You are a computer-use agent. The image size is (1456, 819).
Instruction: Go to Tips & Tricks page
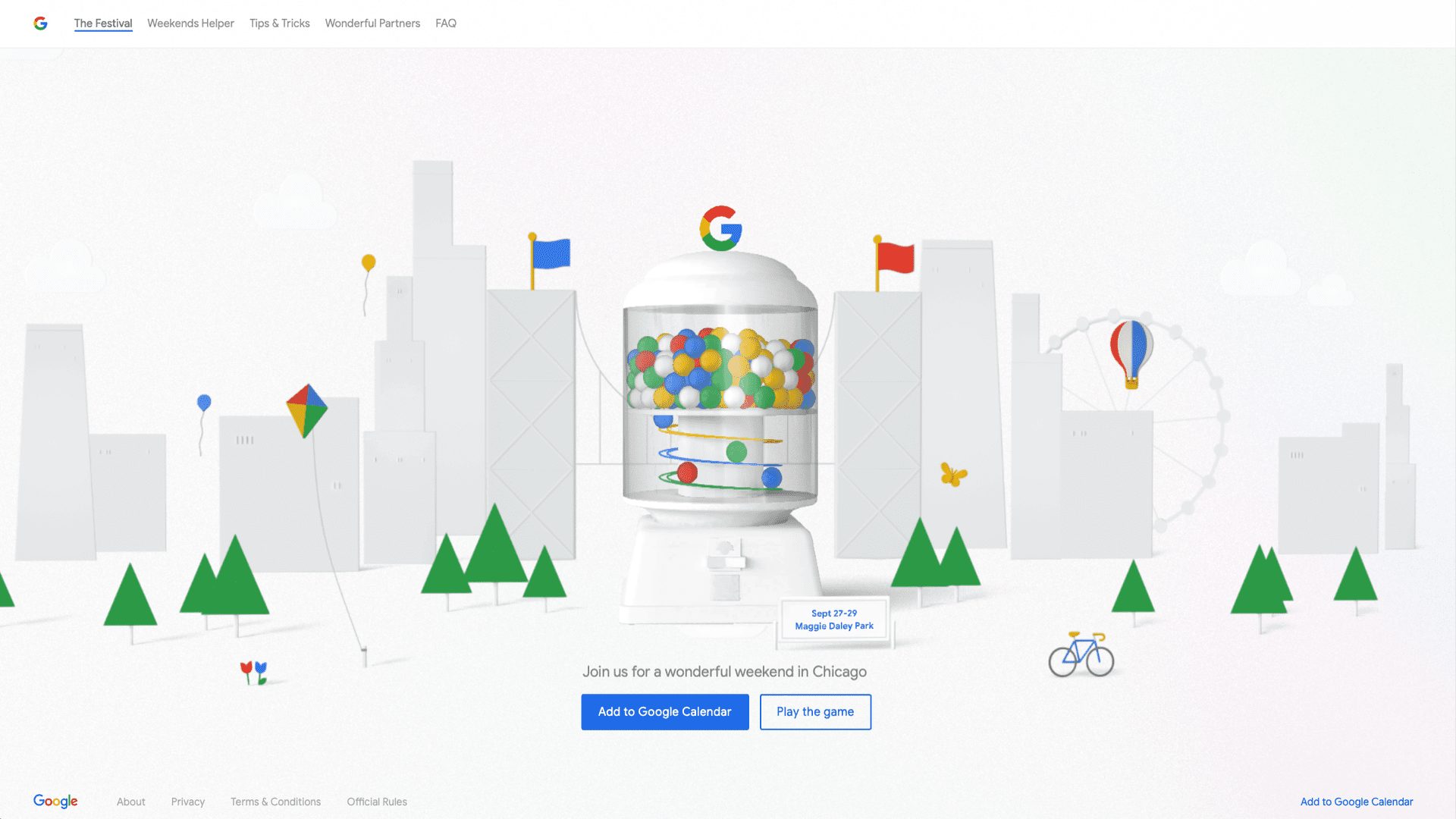click(280, 24)
